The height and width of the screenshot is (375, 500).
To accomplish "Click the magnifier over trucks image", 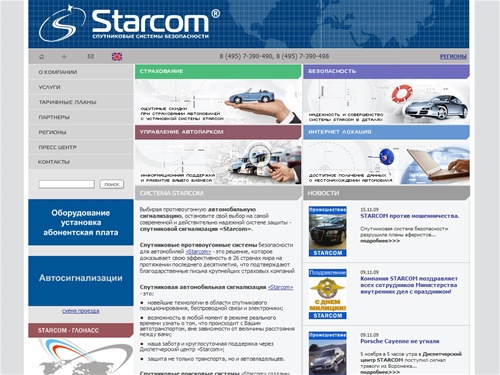I will [218, 162].
